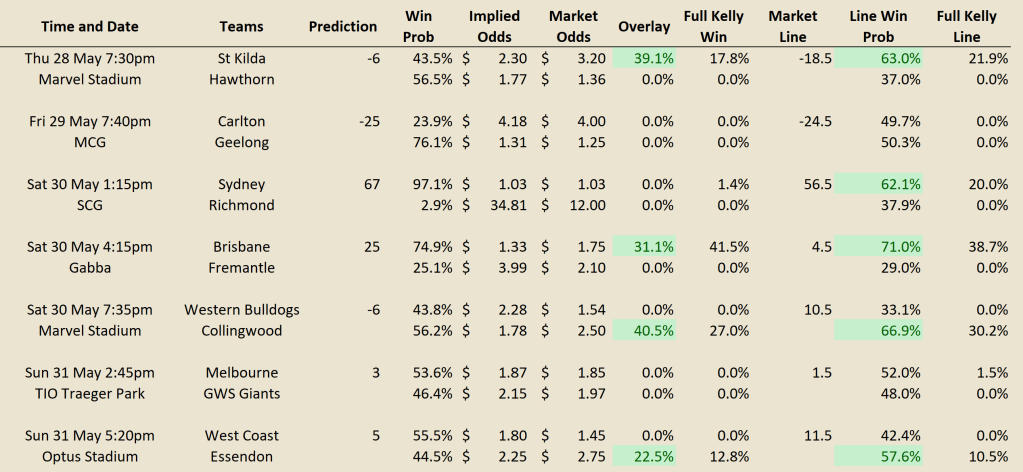Select the Market Line header
The image size is (1023, 472).
pyautogui.click(x=793, y=26)
